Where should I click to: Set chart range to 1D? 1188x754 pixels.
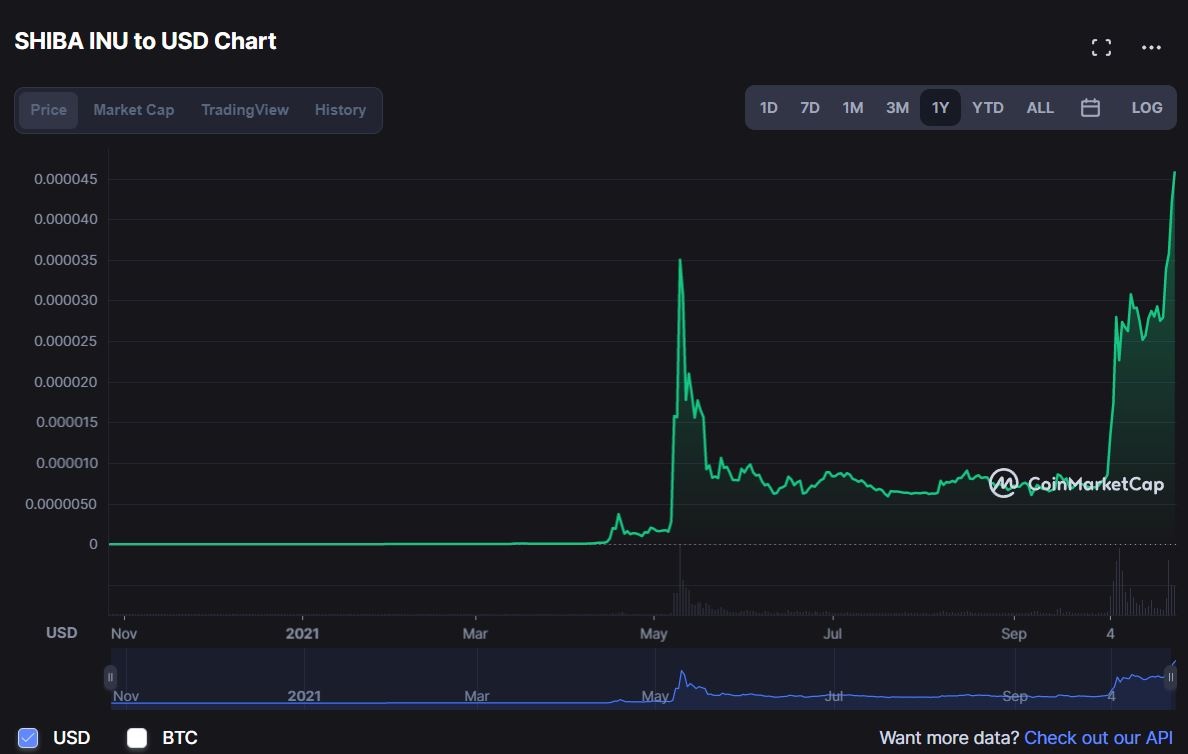point(768,108)
